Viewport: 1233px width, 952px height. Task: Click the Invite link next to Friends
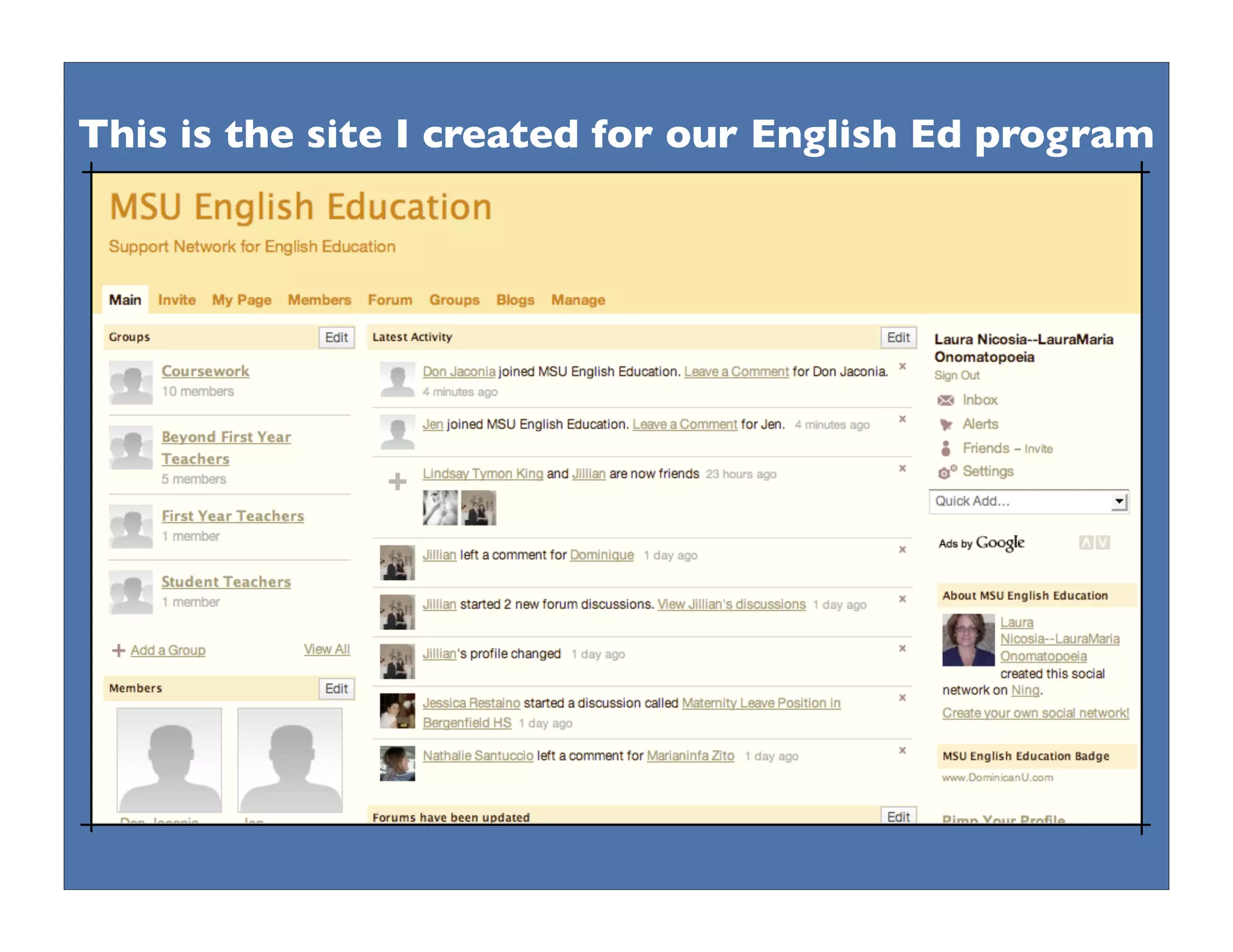(x=1039, y=449)
